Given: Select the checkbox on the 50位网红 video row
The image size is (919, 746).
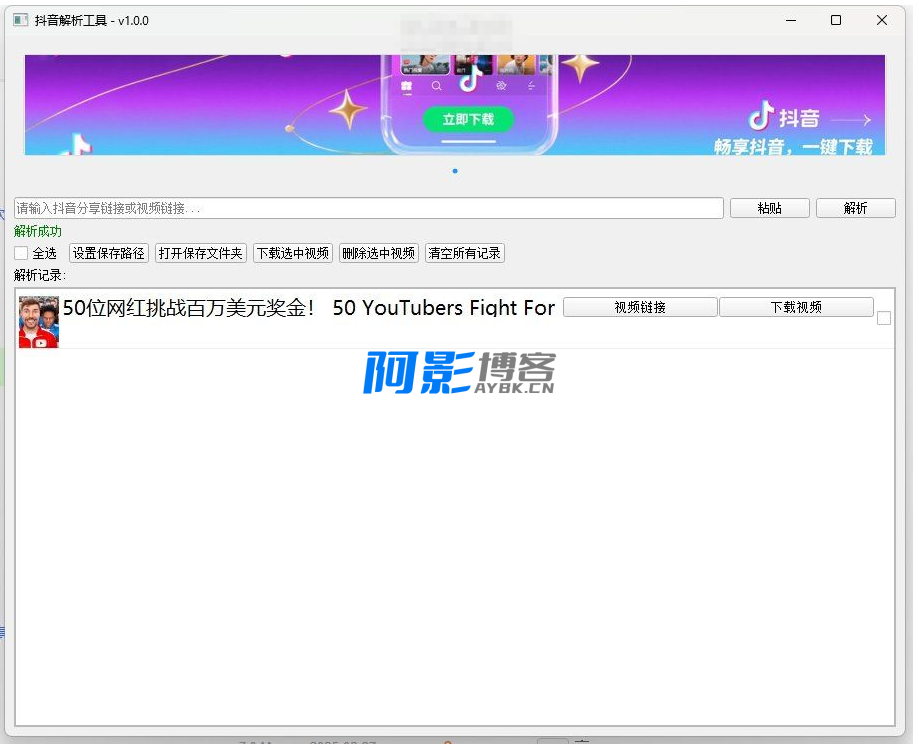Looking at the screenshot, I should pyautogui.click(x=884, y=318).
